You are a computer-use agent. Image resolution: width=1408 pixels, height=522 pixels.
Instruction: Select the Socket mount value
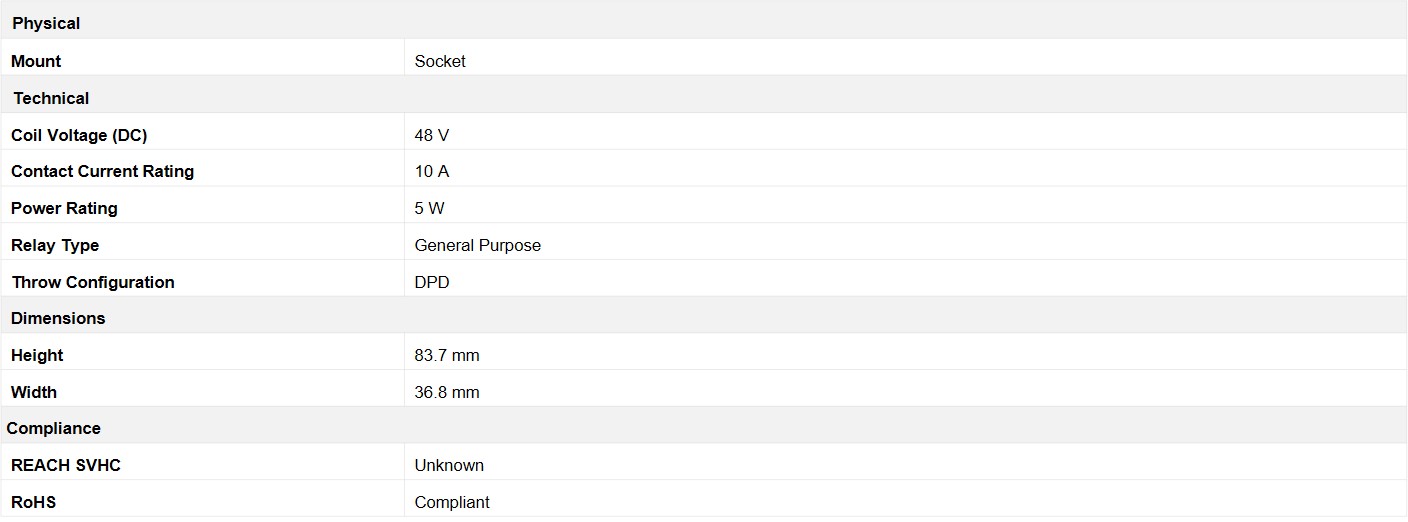coord(440,61)
